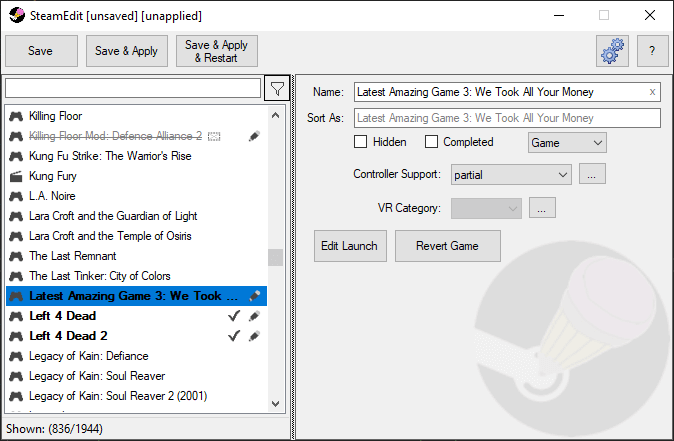Toggle the Hidden checkbox
674x441 pixels.
pyautogui.click(x=361, y=142)
